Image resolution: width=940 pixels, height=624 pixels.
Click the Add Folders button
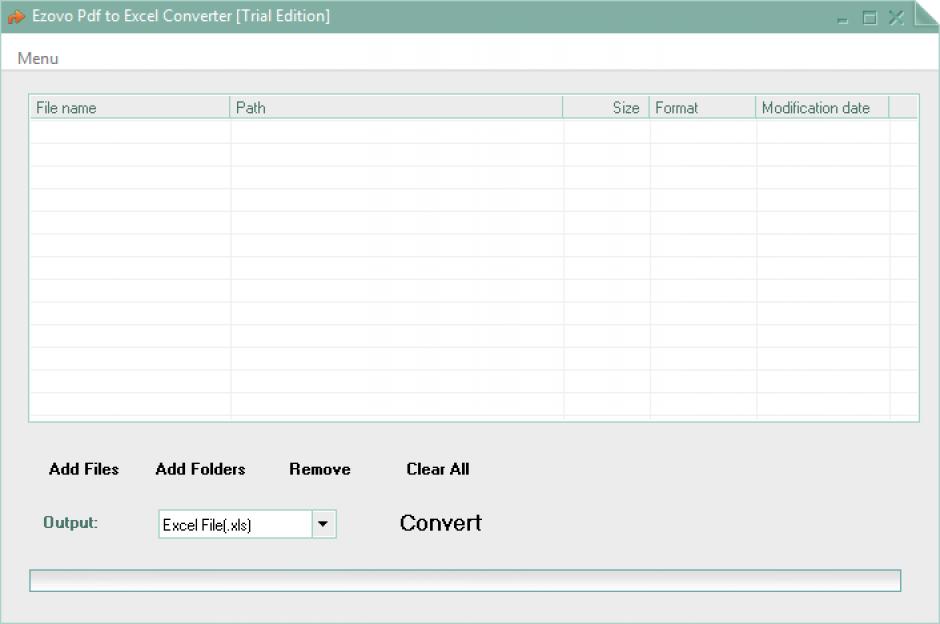(200, 469)
